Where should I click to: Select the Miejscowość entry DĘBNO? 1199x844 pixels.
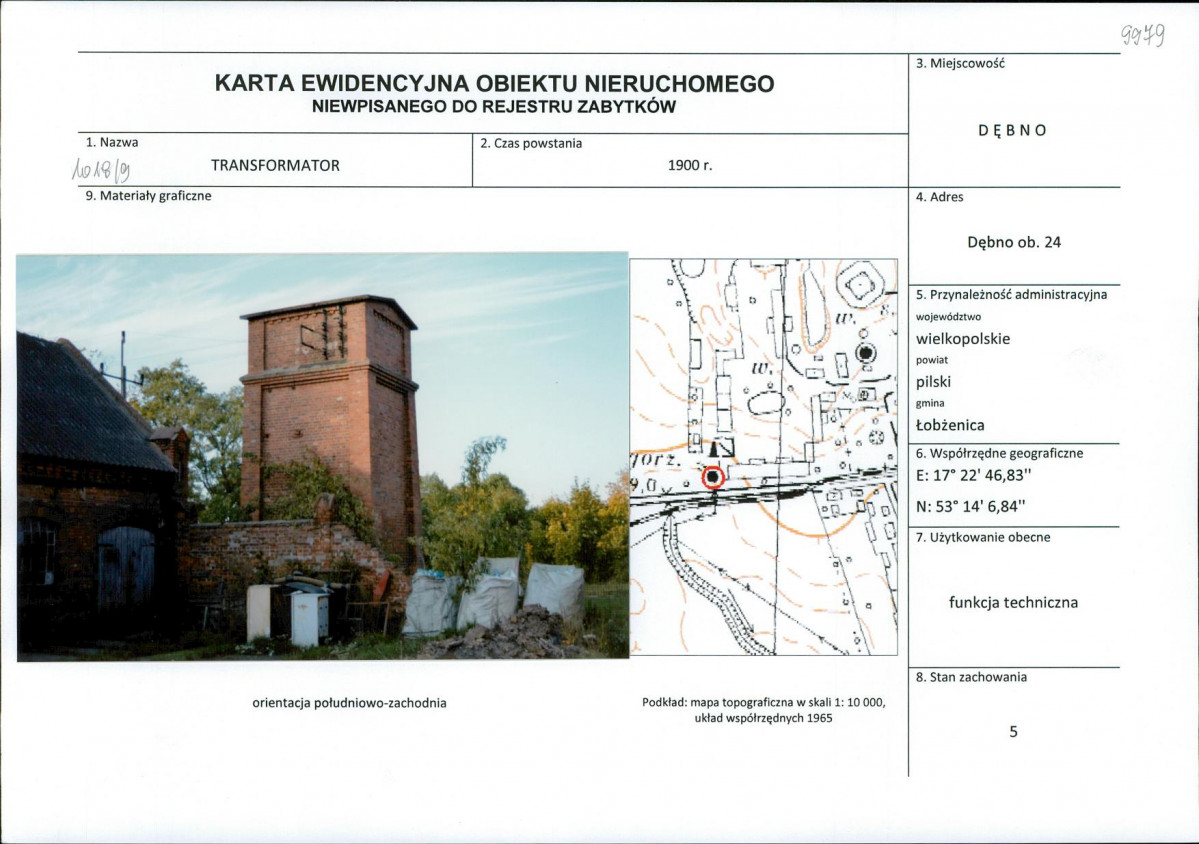[1012, 129]
